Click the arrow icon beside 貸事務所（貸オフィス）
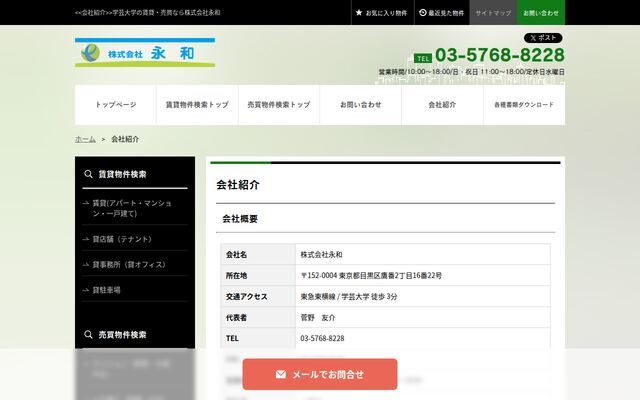This screenshot has height=400, width=640. click(x=86, y=264)
